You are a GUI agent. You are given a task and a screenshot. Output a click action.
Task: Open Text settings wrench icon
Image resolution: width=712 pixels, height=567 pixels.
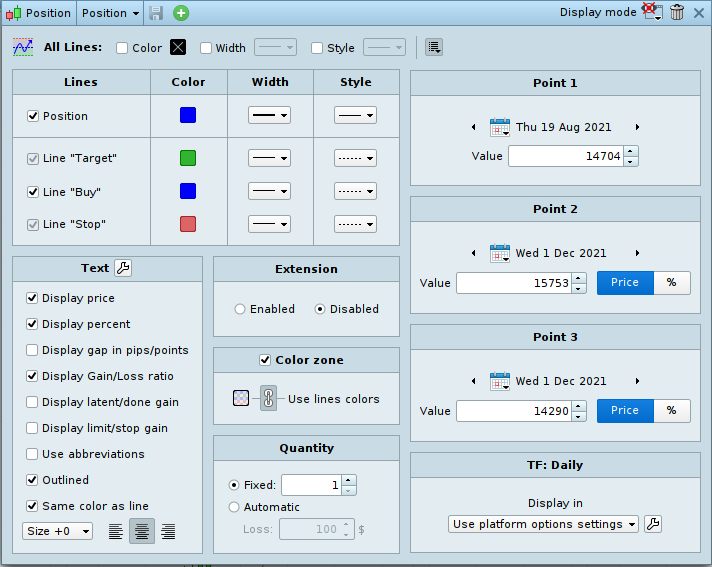point(123,268)
